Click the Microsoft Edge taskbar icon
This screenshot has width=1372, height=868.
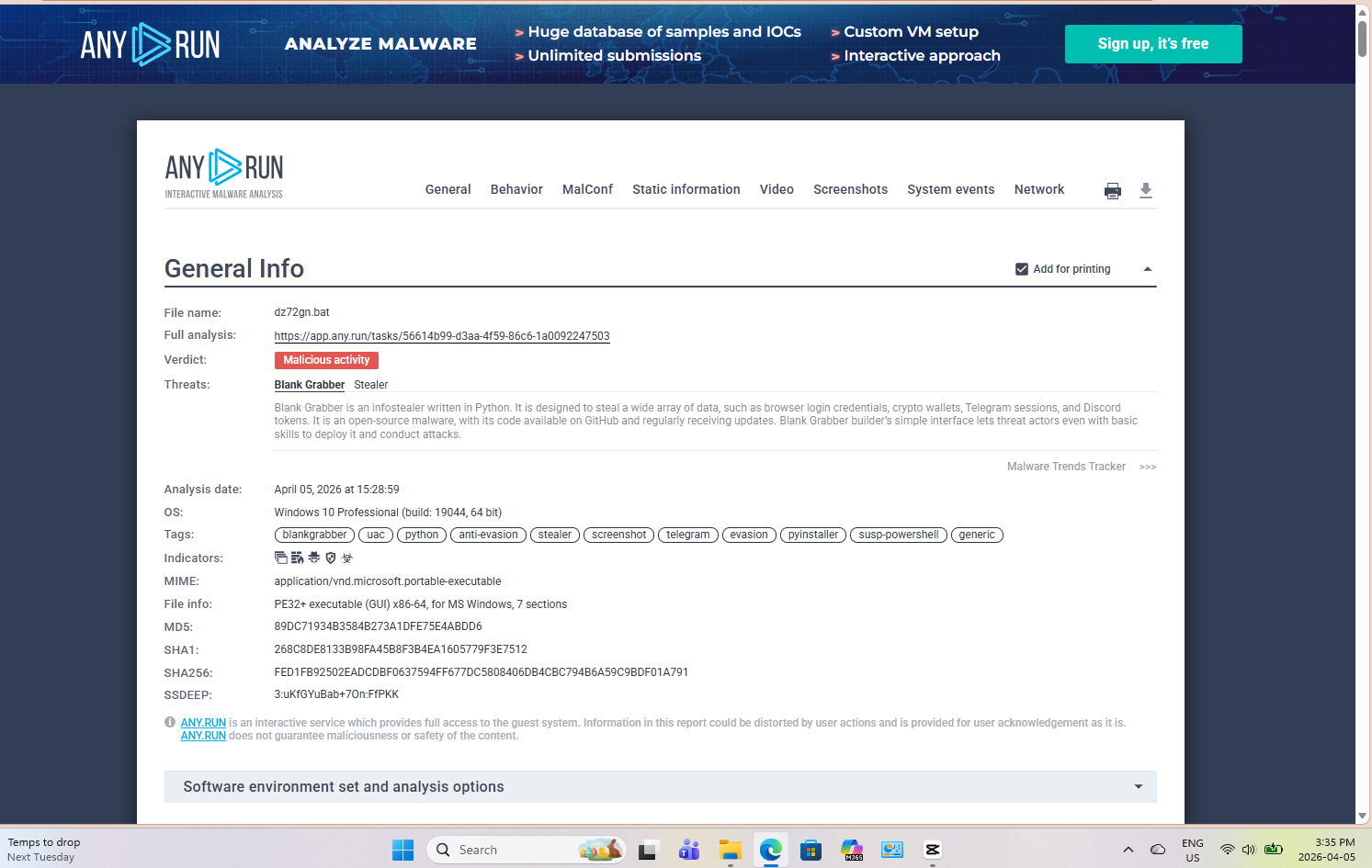(771, 850)
